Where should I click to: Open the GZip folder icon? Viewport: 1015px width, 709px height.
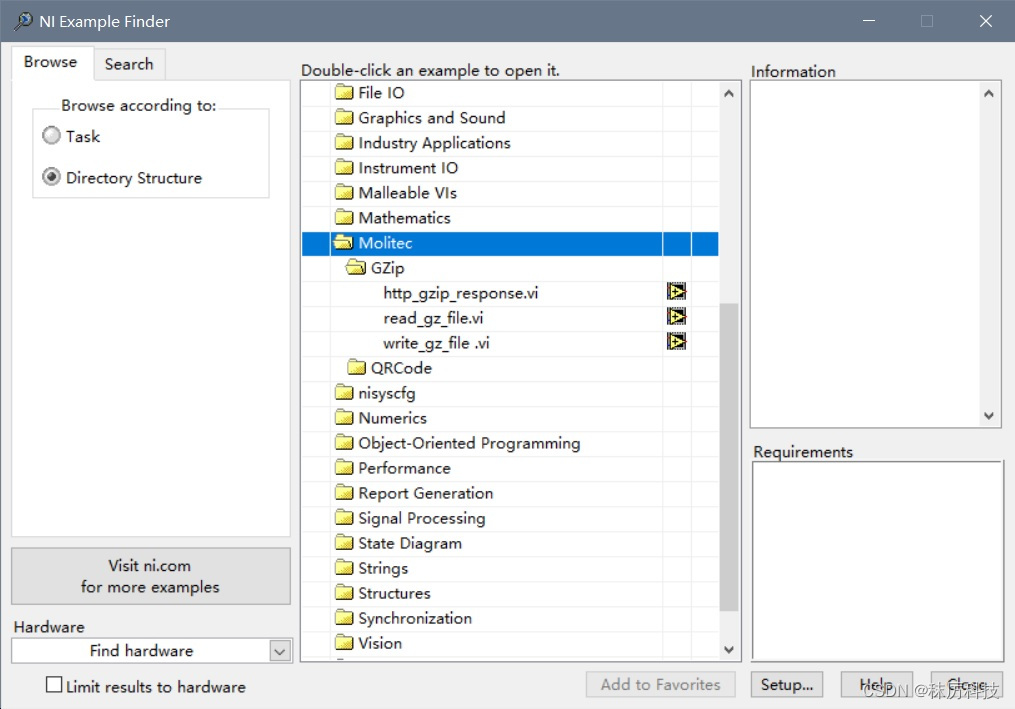(x=357, y=268)
